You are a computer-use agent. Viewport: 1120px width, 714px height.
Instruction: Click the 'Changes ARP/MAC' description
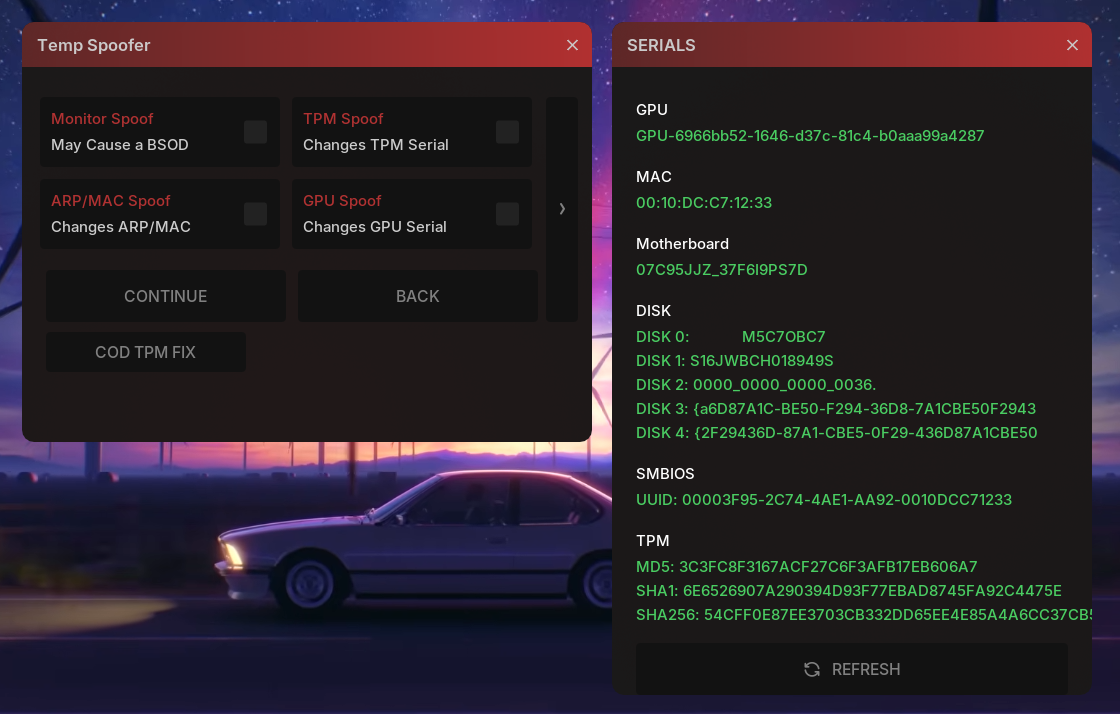tap(121, 227)
